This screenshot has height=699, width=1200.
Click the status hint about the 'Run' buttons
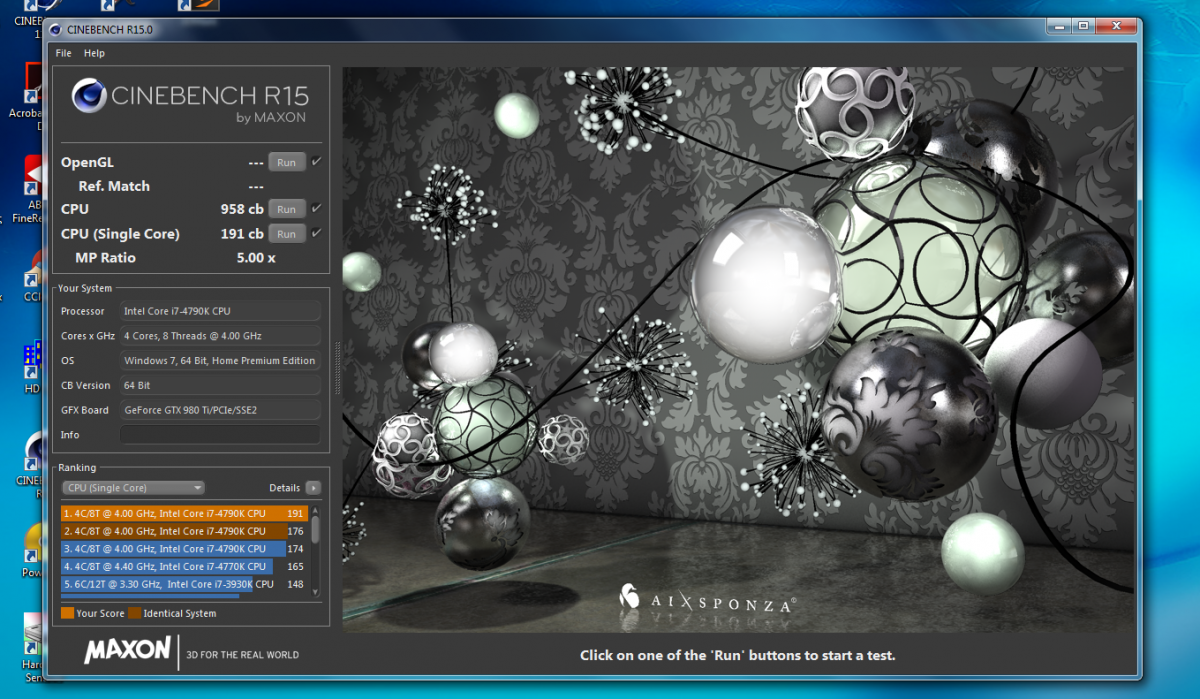point(738,656)
